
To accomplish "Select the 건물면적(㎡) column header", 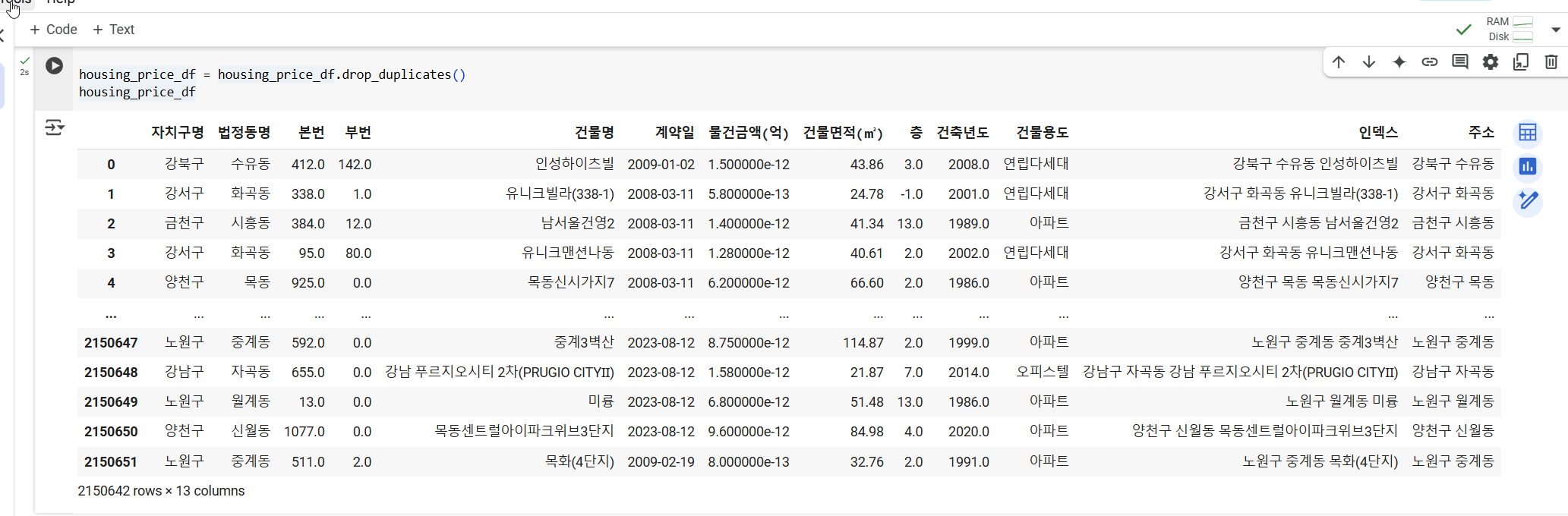I will [843, 133].
